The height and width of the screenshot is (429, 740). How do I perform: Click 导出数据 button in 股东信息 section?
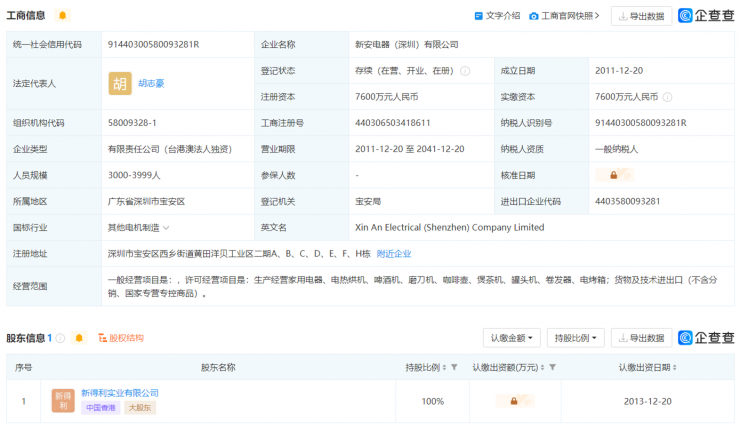(x=641, y=338)
